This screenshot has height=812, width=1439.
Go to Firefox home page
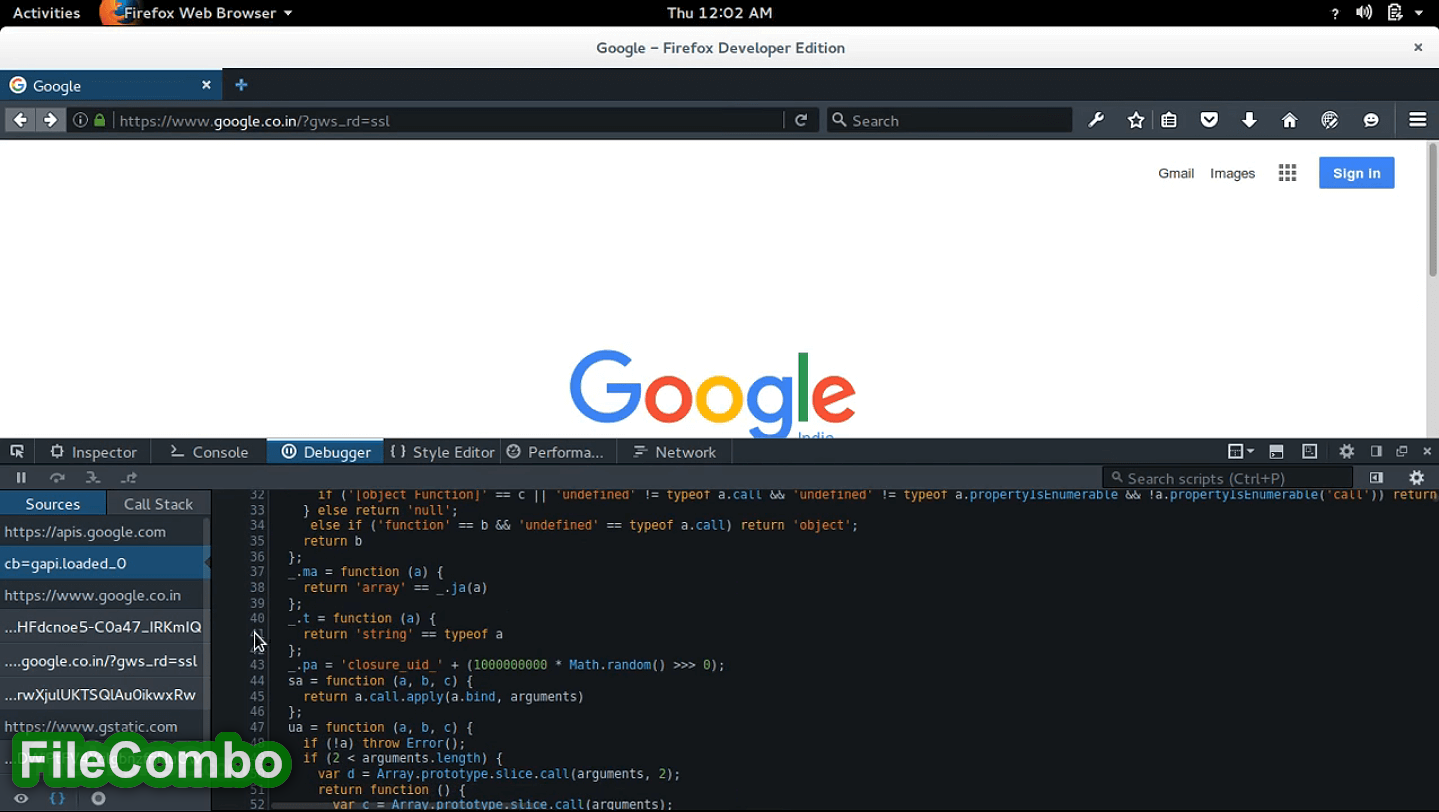click(x=1290, y=120)
